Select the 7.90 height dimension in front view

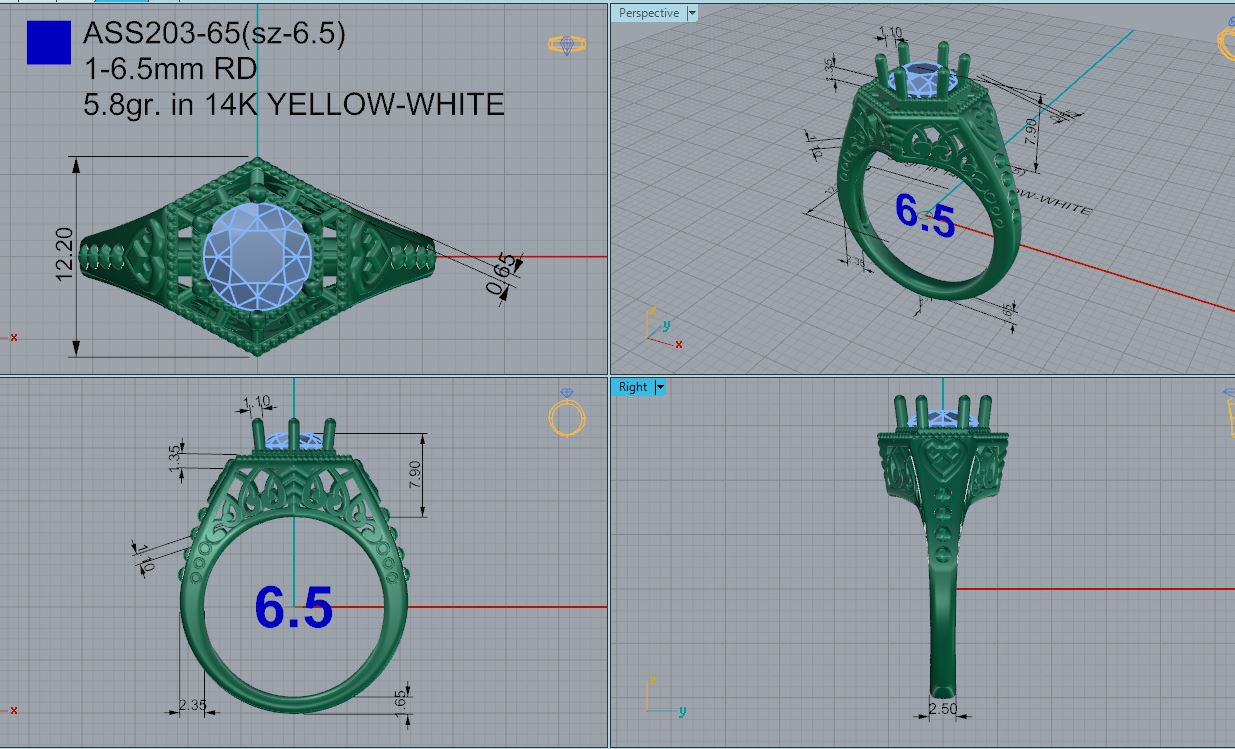416,476
